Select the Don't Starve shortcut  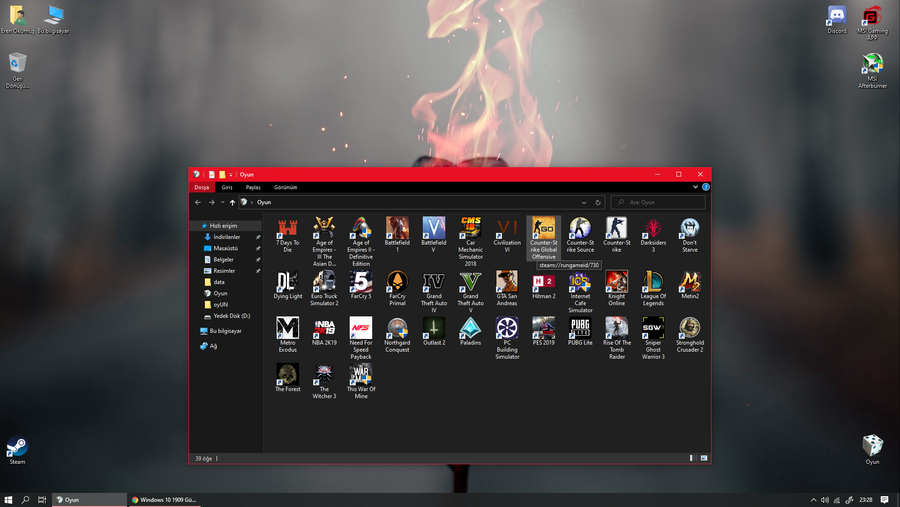pos(690,234)
